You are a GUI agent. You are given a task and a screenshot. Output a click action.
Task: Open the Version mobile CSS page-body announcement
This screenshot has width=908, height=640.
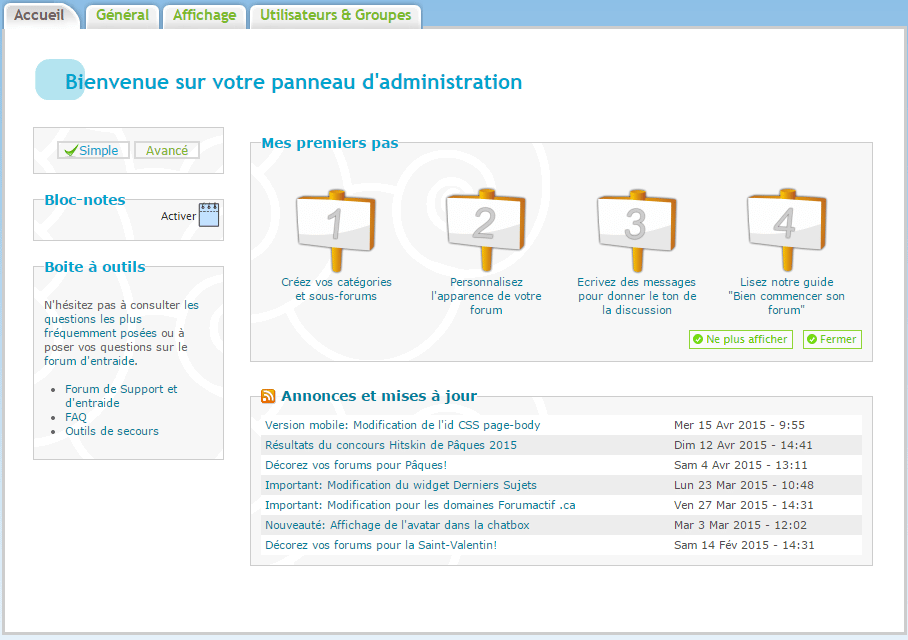(x=402, y=425)
